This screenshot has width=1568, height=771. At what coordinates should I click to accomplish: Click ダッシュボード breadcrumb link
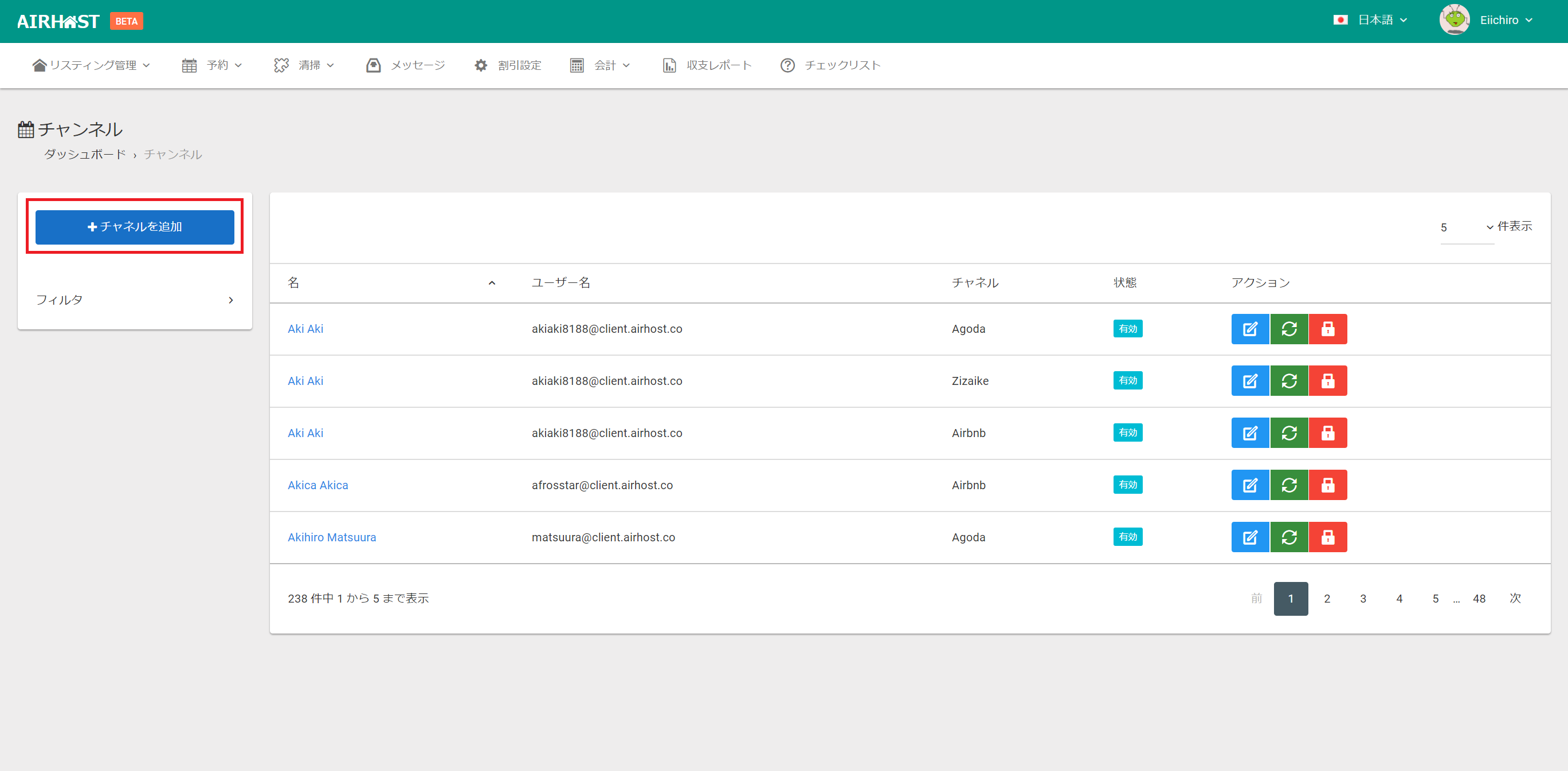point(85,155)
